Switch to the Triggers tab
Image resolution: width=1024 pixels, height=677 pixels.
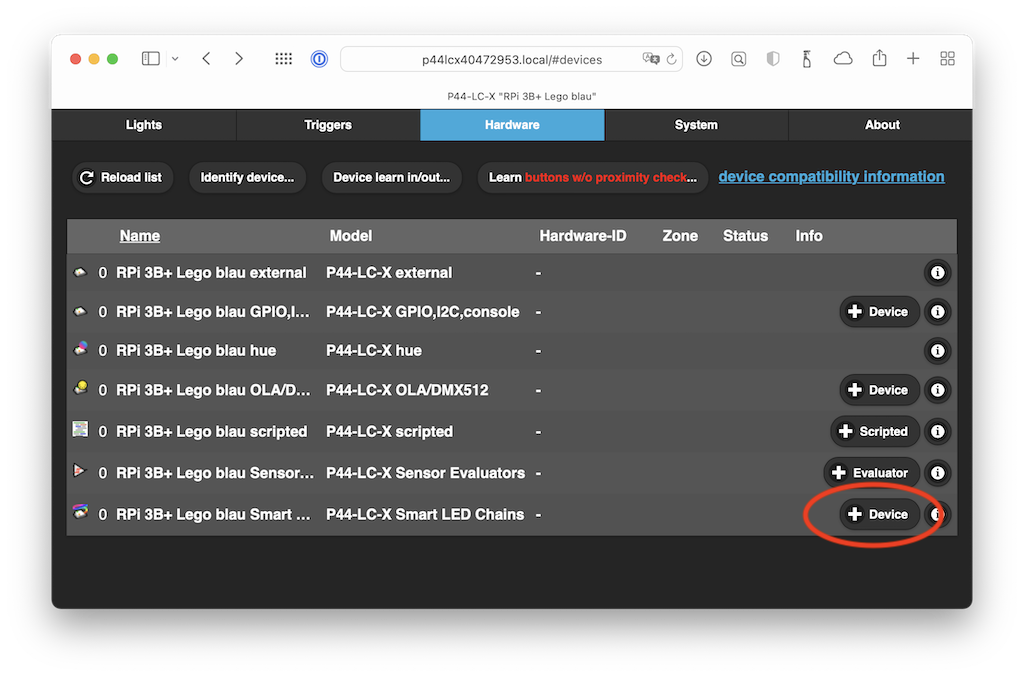coord(327,124)
